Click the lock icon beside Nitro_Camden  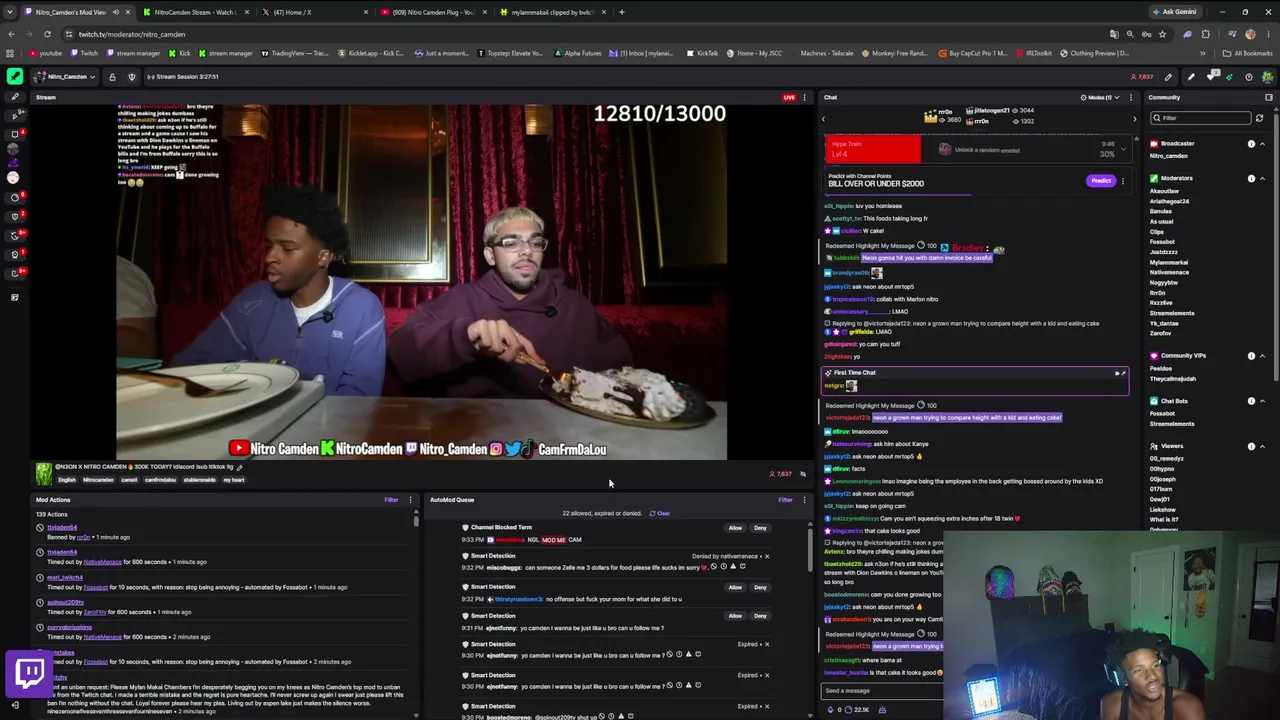[x=112, y=77]
